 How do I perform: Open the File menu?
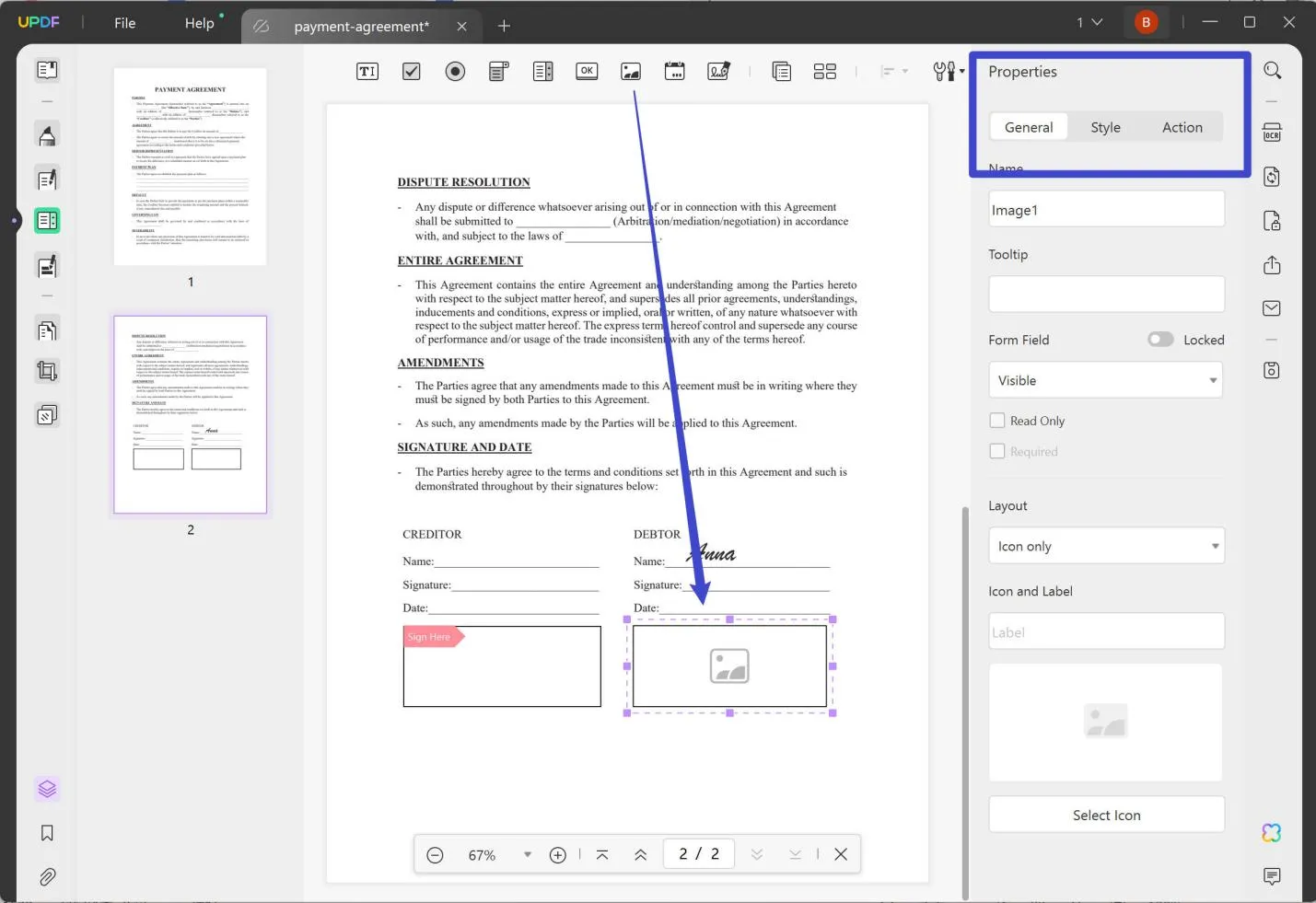[x=124, y=23]
